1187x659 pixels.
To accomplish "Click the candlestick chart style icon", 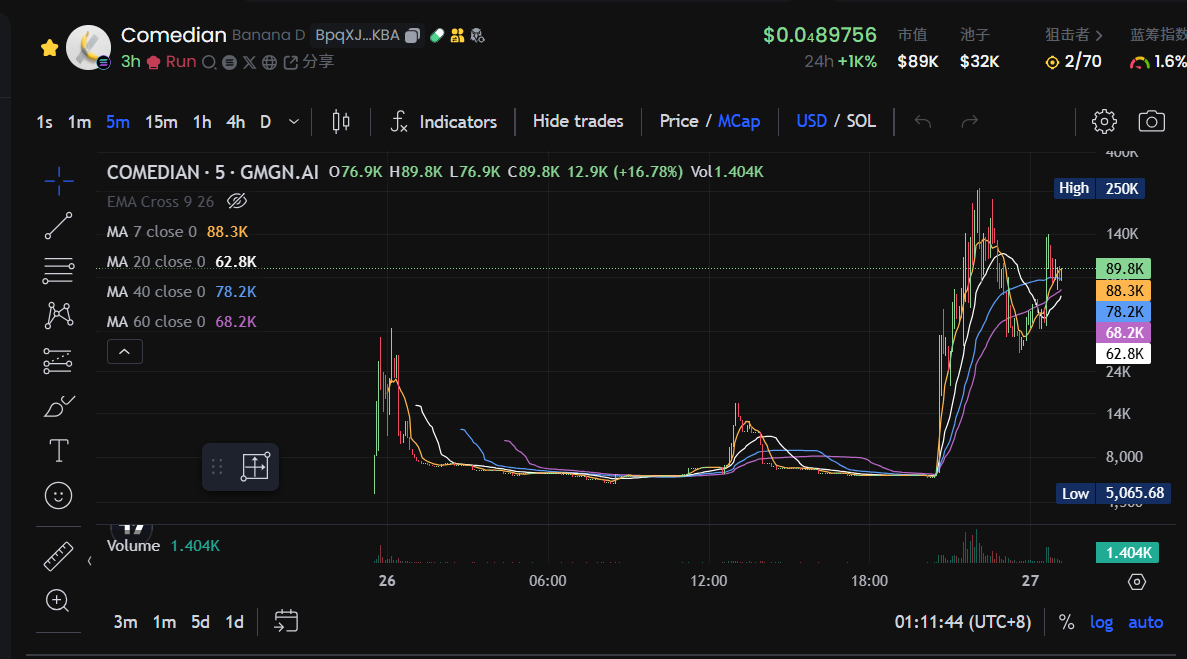I will [341, 122].
